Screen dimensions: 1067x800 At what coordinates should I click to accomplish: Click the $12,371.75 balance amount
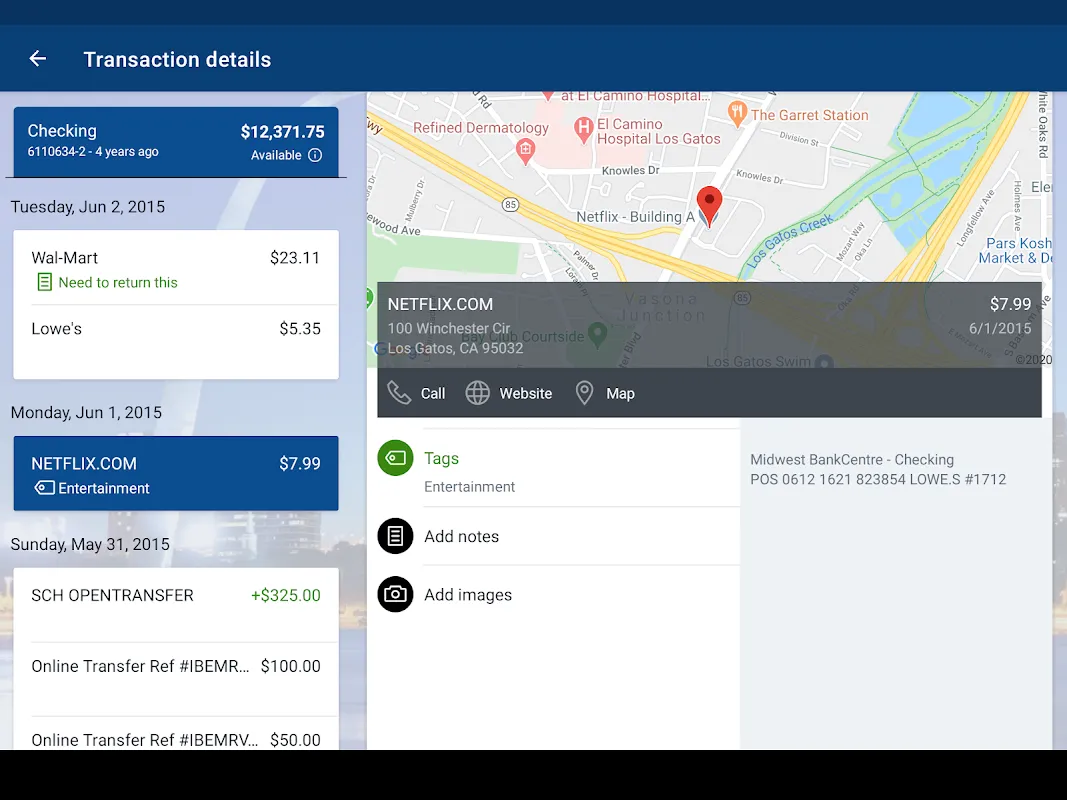(282, 131)
